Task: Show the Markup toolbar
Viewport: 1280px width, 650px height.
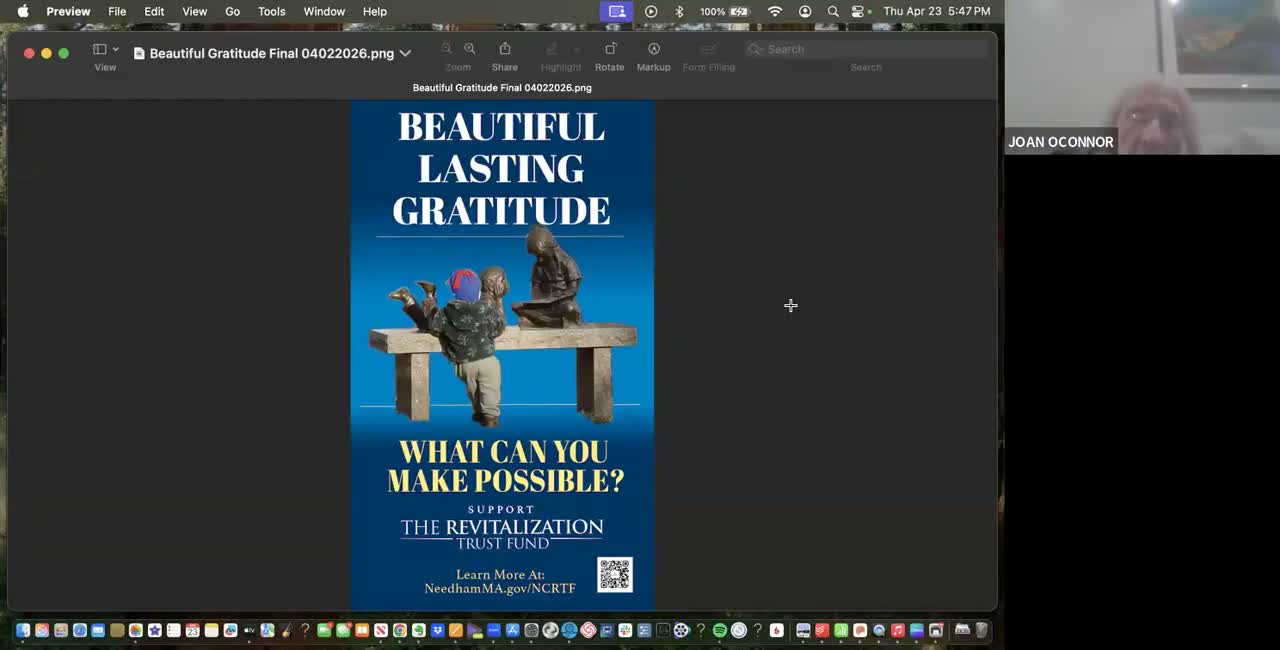Action: [x=654, y=49]
